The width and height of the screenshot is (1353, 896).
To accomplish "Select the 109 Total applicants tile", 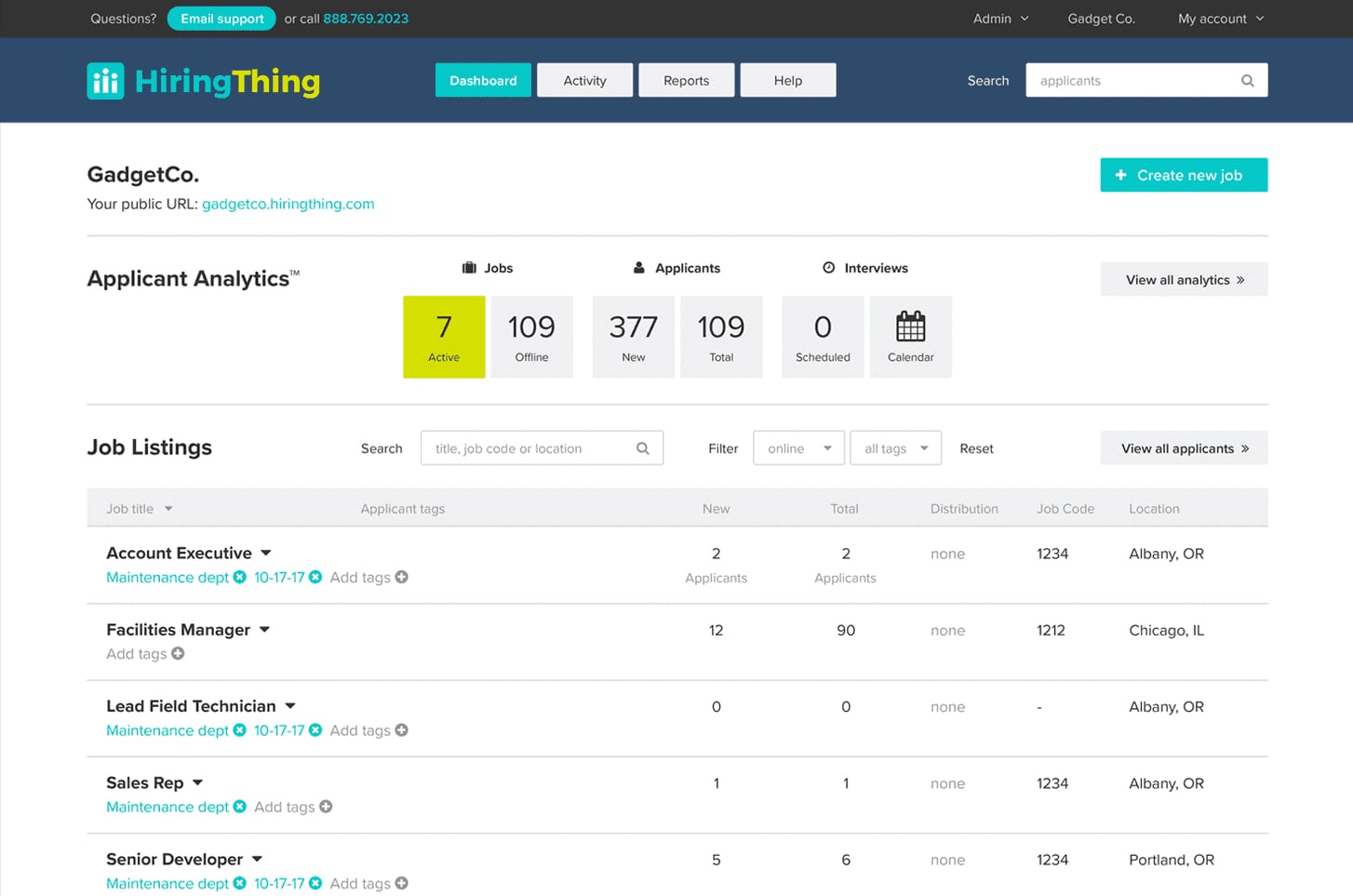I will pyautogui.click(x=721, y=337).
